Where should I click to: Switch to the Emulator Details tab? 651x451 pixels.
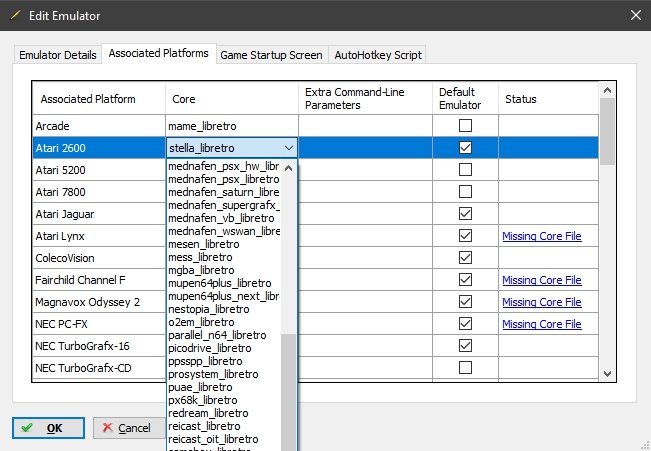click(x=58, y=55)
